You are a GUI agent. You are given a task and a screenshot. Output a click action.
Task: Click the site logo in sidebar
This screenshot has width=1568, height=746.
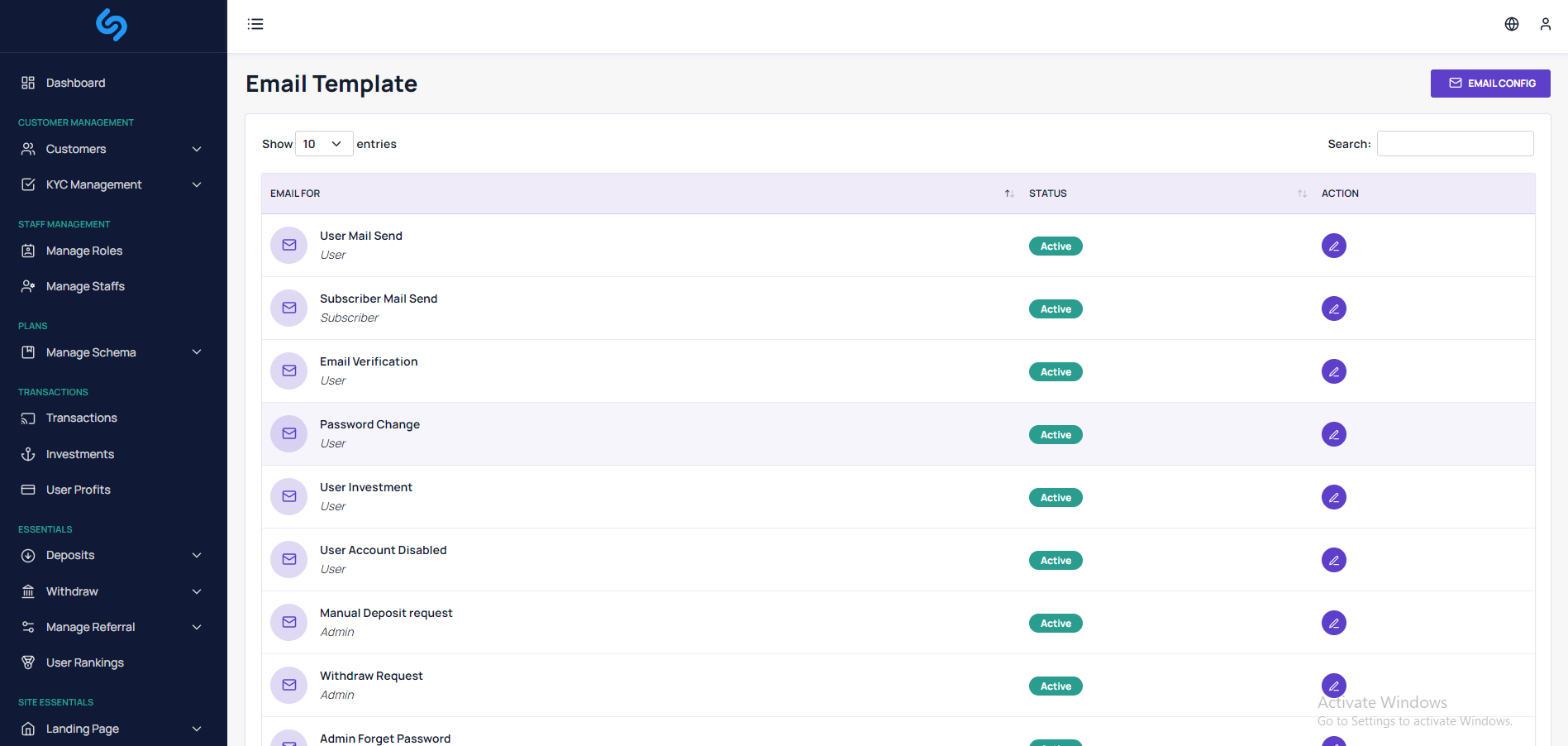coord(112,25)
